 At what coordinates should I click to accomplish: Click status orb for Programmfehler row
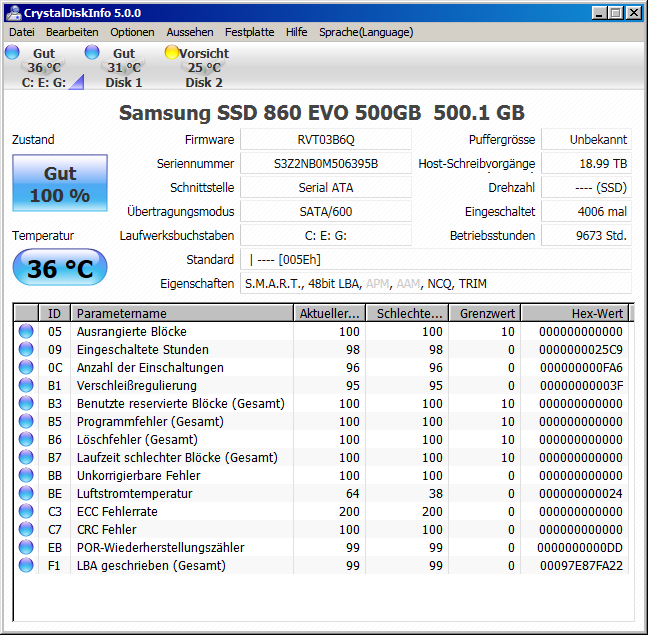click(x=26, y=421)
